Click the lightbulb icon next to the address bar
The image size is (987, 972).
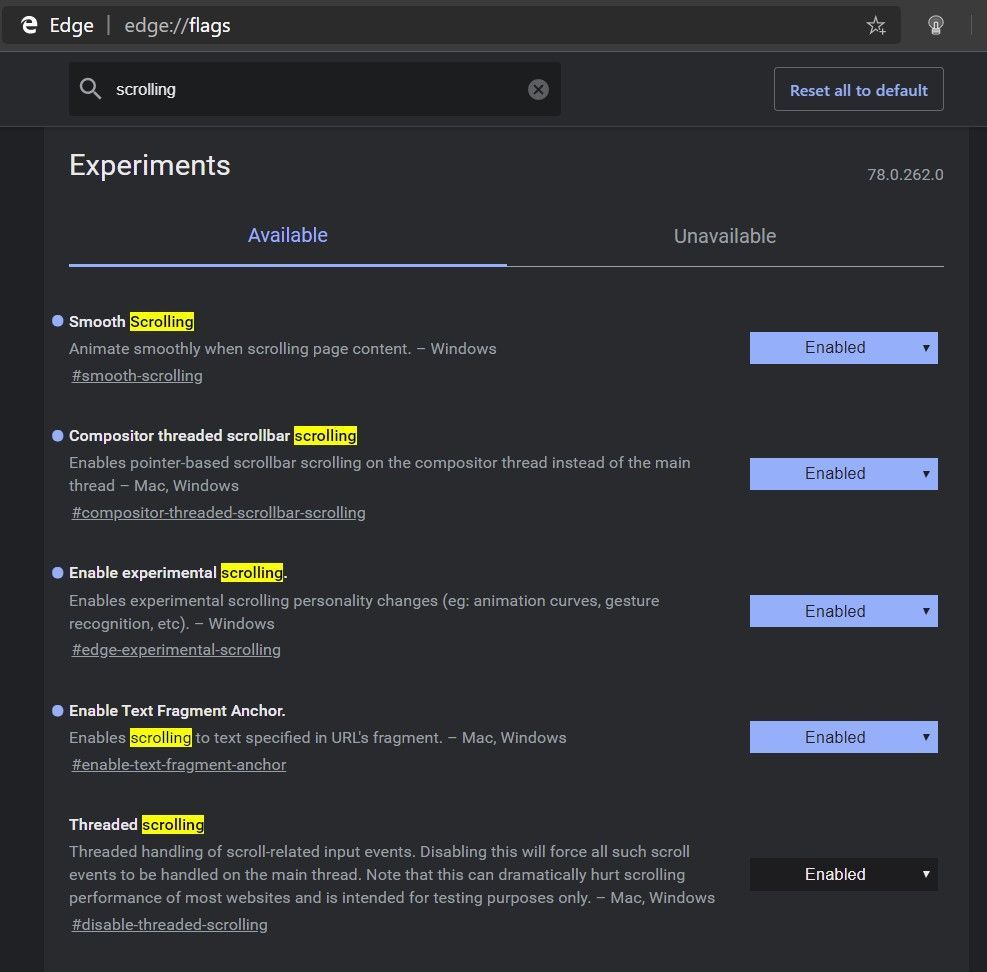935,25
